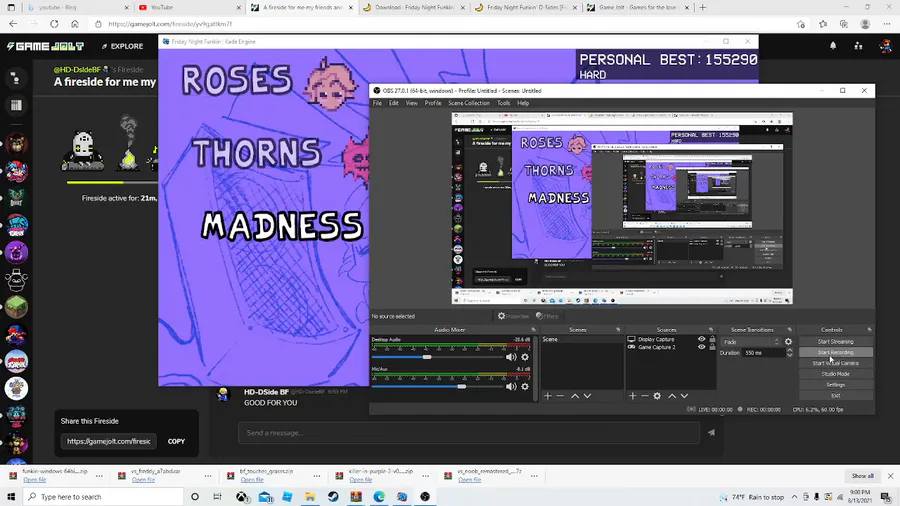900x506 pixels.
Task: Mute the Desktop Audio speaker icon
Action: tap(511, 357)
